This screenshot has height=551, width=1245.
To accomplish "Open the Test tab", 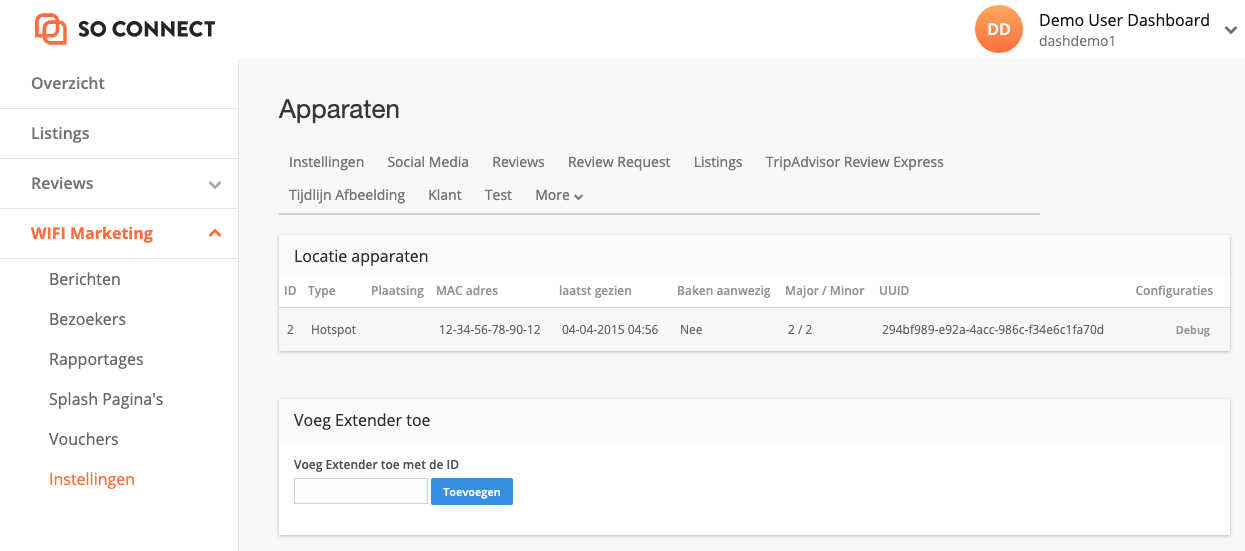I will pos(498,195).
